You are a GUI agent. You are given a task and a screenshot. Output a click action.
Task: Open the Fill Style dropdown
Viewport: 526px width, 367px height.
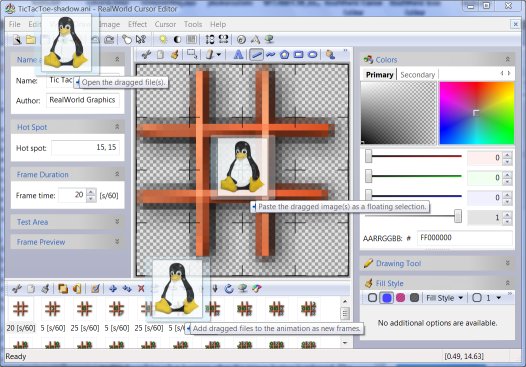tap(444, 298)
